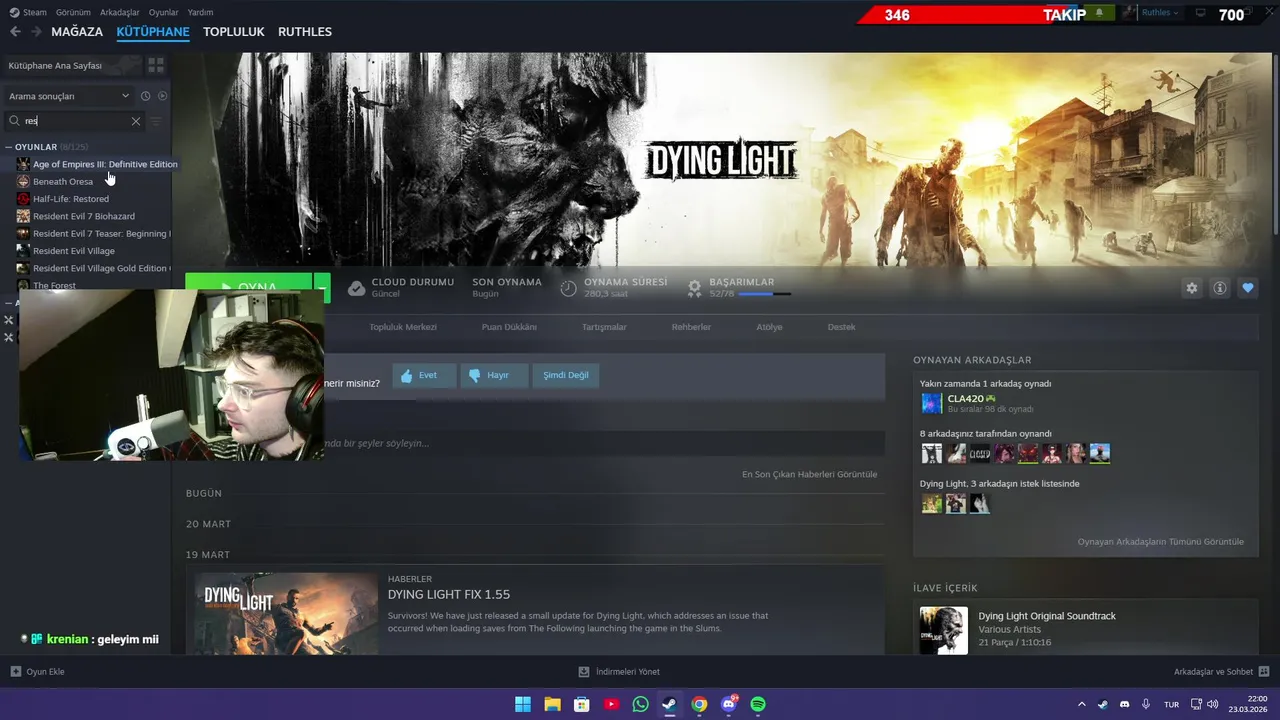Collapse the OYUNLAR category
Image resolution: width=1280 pixels, height=720 pixels.
tap(8, 147)
